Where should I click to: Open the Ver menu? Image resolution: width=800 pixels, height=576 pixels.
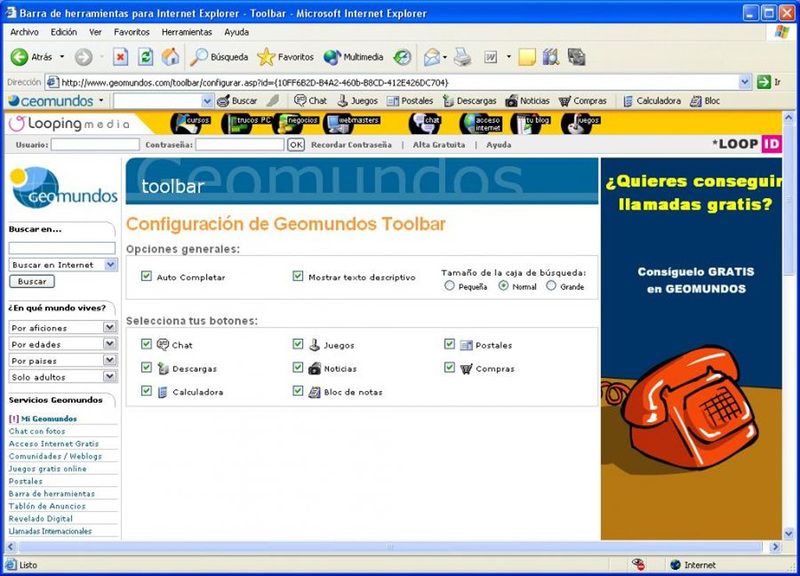coord(95,32)
